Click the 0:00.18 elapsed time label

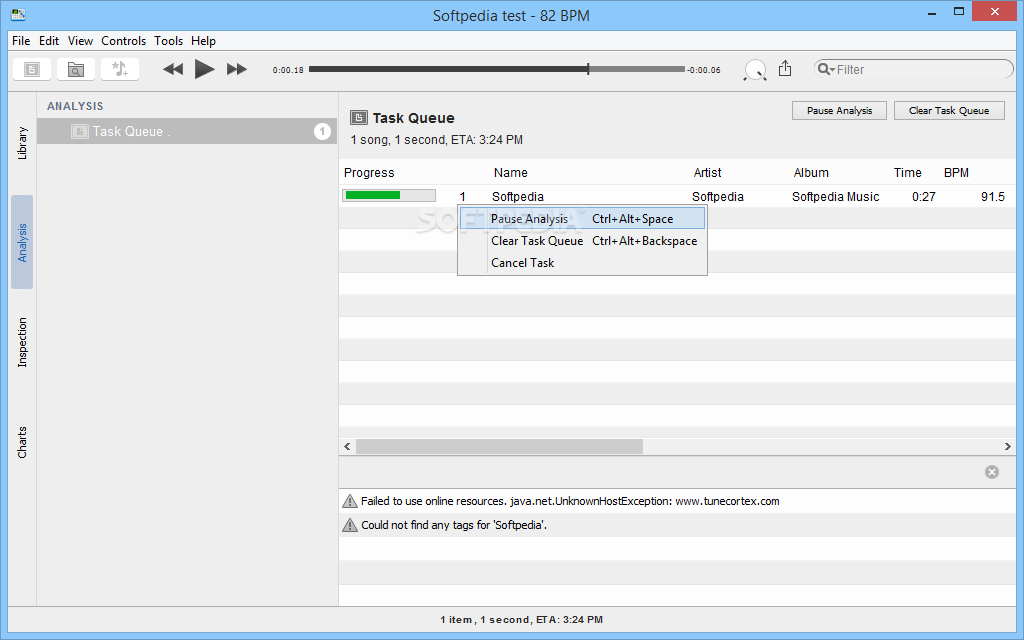point(288,70)
